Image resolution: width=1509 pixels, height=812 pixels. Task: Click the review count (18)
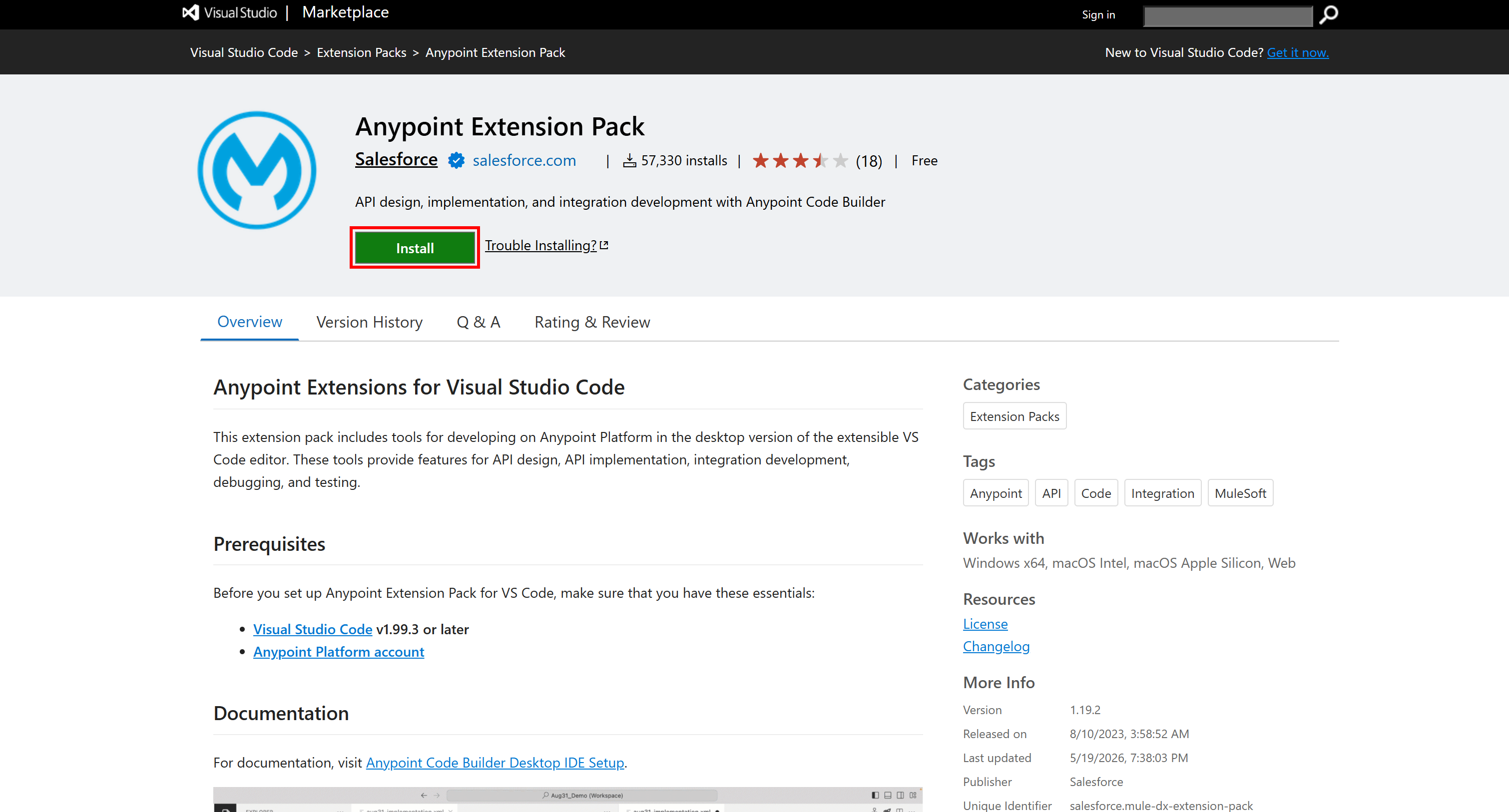869,161
